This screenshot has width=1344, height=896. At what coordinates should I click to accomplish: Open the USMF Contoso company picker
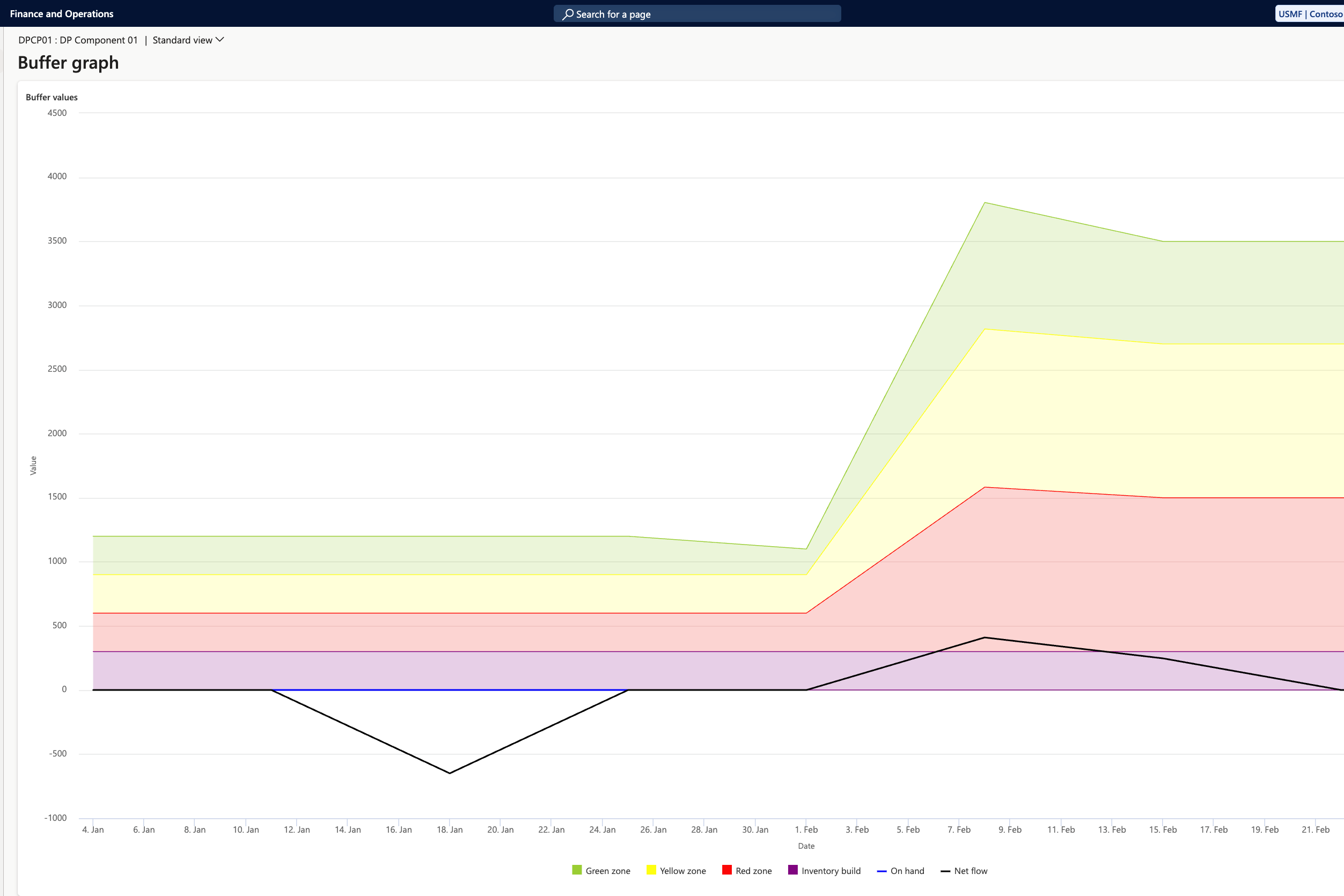pos(1309,14)
